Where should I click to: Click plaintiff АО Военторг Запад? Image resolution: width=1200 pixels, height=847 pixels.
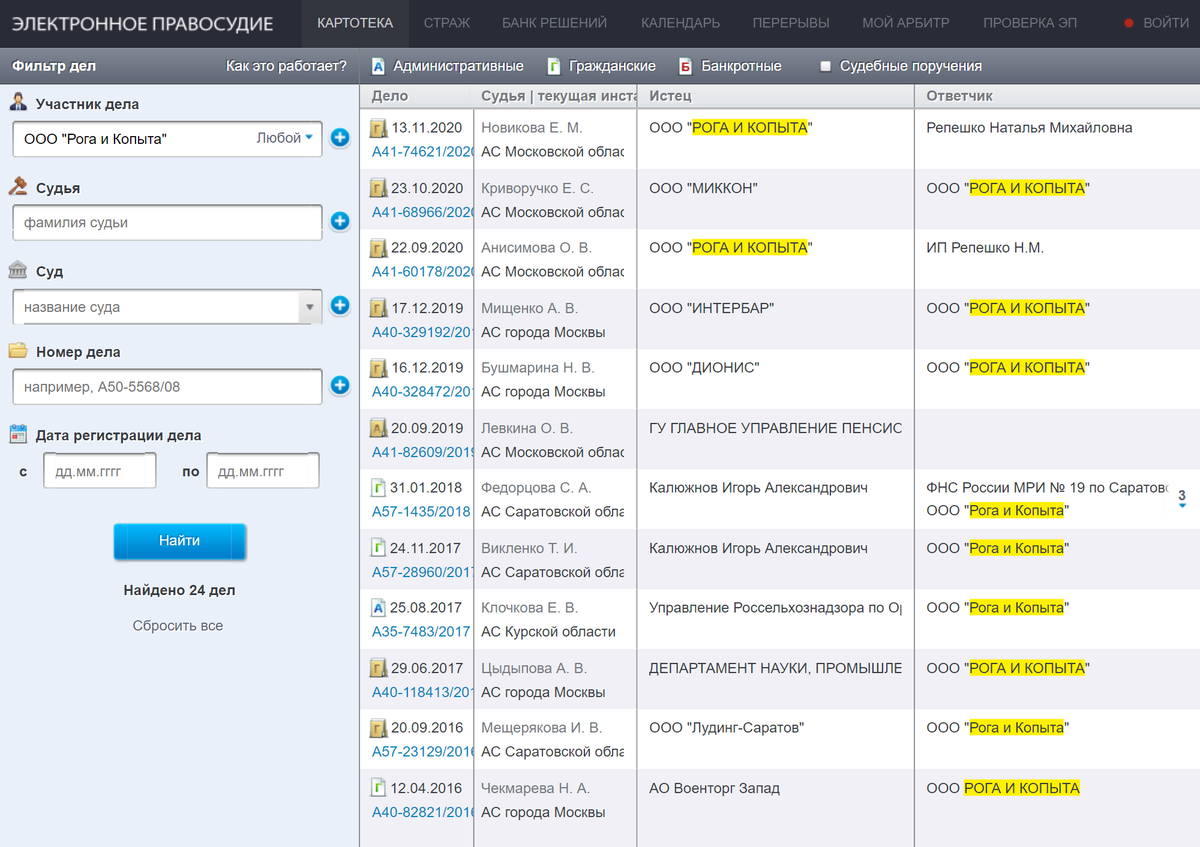click(715, 788)
